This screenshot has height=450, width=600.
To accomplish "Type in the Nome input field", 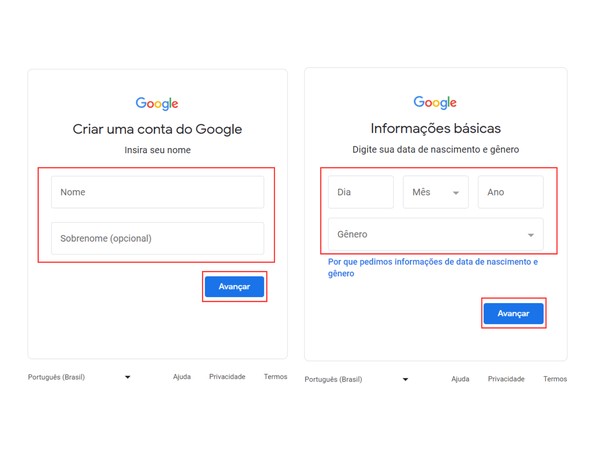I will pos(157,192).
